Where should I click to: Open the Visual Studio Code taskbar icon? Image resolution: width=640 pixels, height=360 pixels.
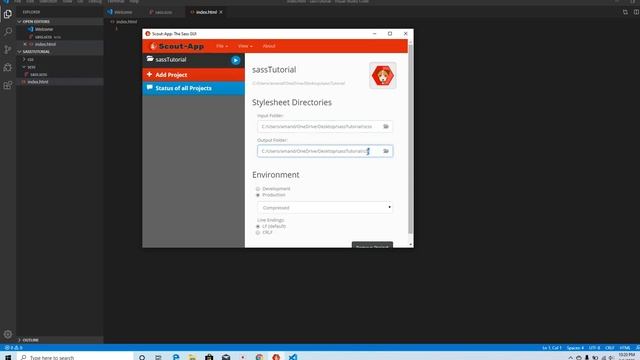[x=293, y=357]
